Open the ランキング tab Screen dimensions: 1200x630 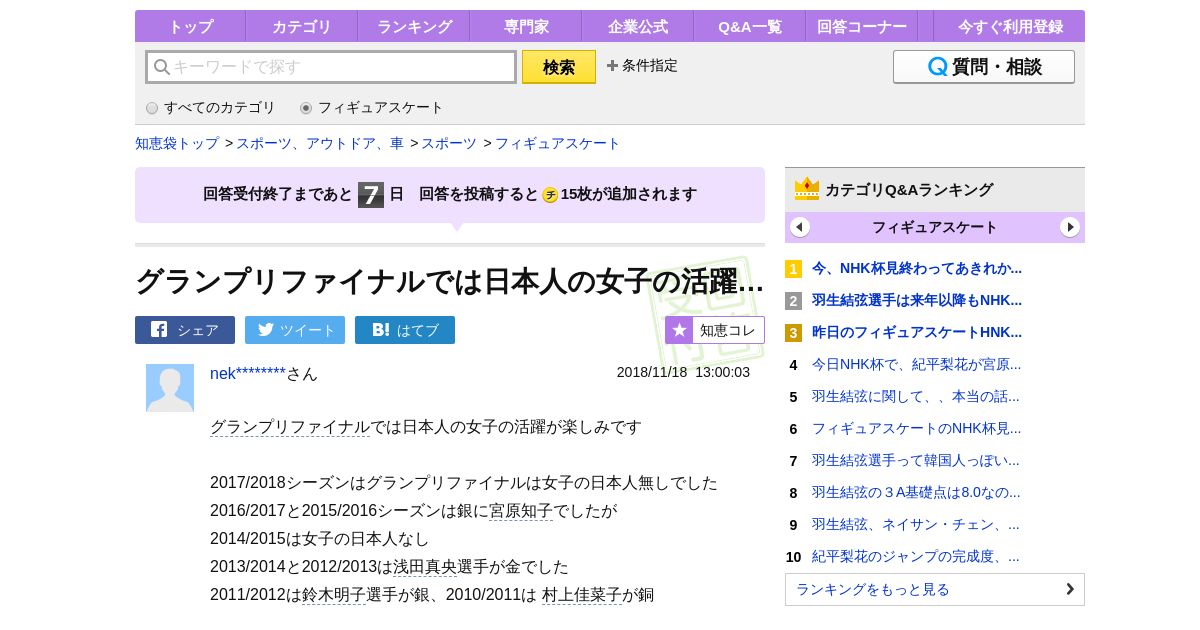click(414, 27)
